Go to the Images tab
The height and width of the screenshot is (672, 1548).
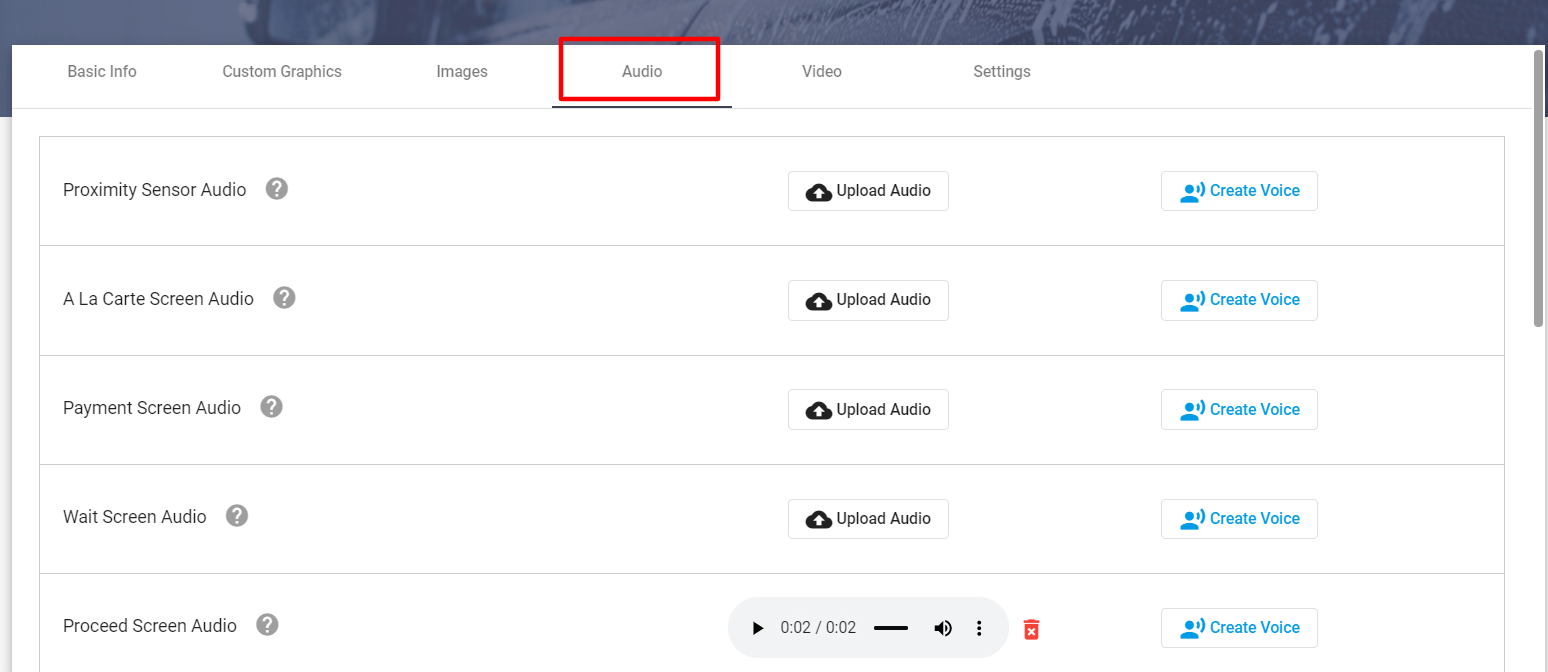462,72
